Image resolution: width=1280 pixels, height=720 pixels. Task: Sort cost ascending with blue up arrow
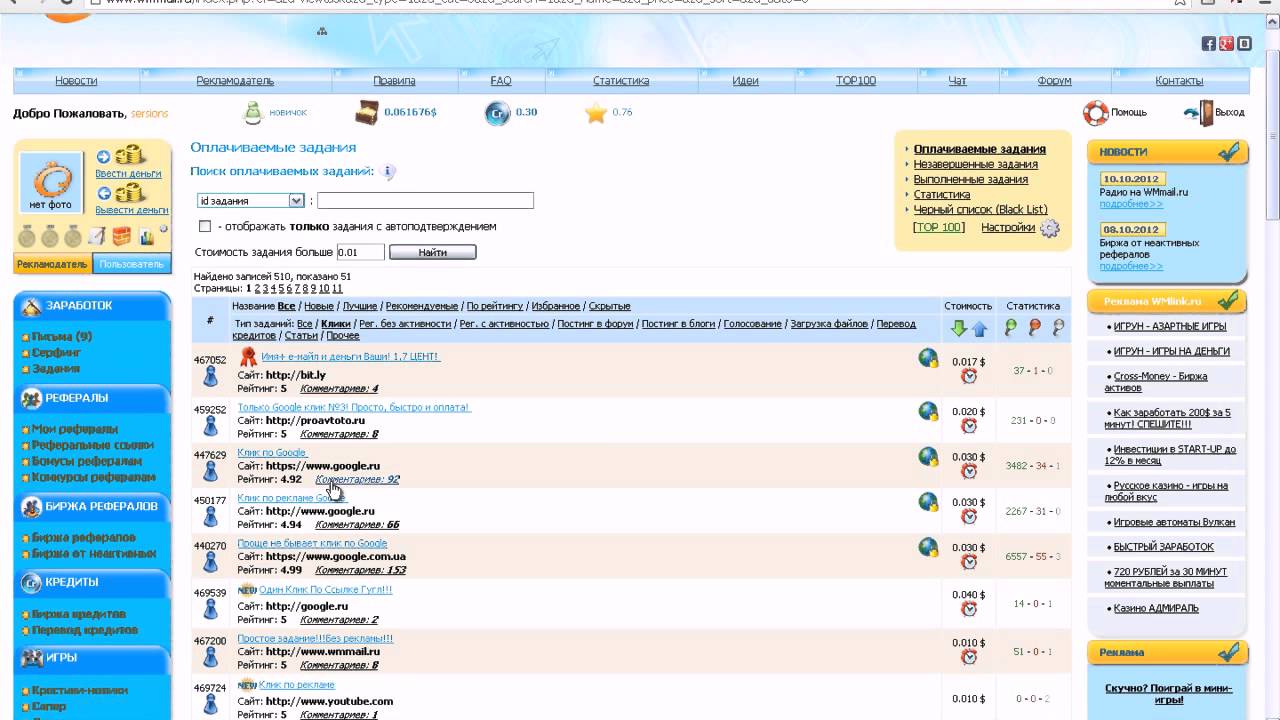click(x=979, y=328)
